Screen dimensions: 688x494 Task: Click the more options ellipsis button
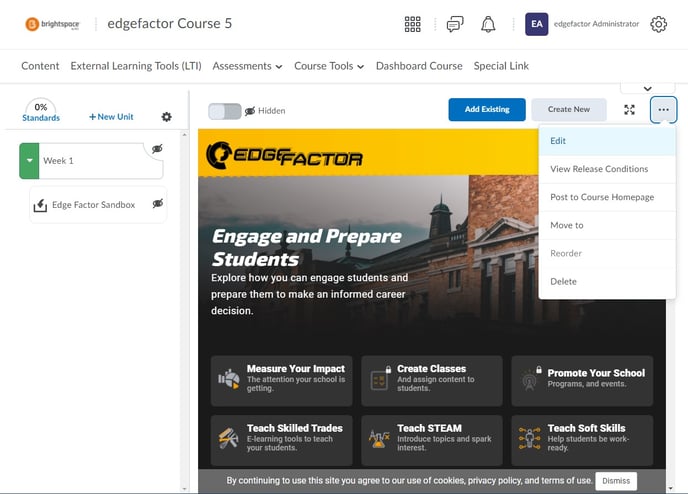point(663,110)
